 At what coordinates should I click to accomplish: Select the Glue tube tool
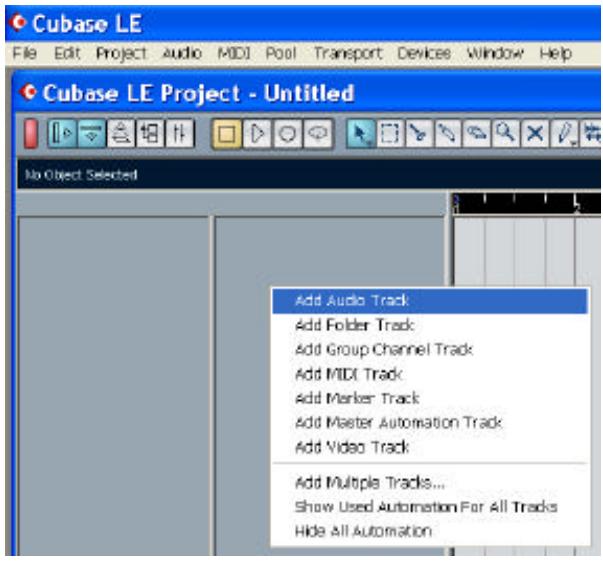tap(448, 134)
